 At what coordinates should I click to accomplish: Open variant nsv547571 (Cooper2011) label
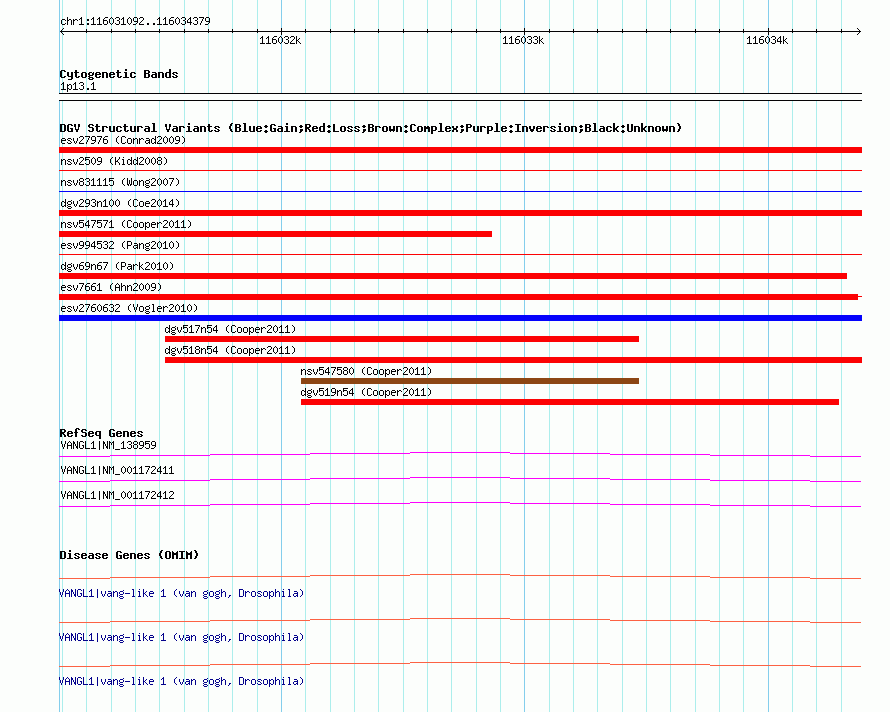(x=125, y=224)
